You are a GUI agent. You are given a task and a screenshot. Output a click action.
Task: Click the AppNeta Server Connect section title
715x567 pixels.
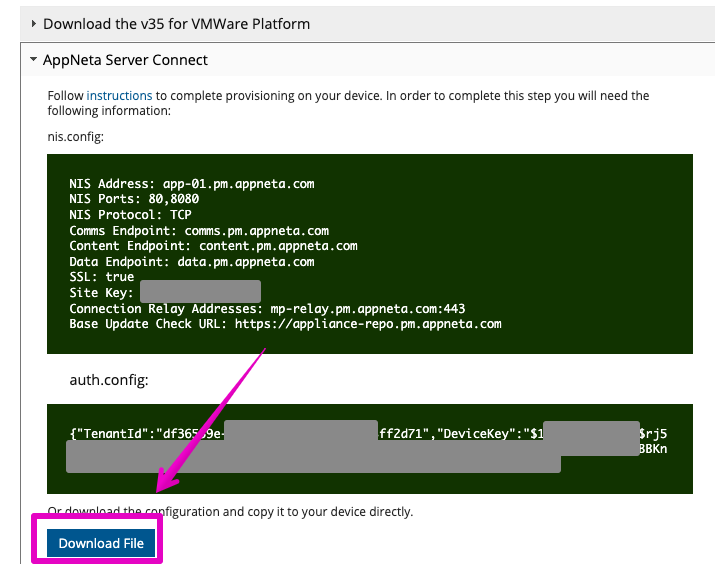125,60
